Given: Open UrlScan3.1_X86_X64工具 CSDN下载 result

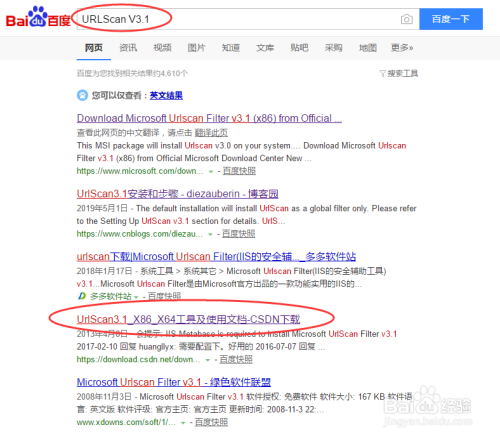Looking at the screenshot, I should click(188, 319).
